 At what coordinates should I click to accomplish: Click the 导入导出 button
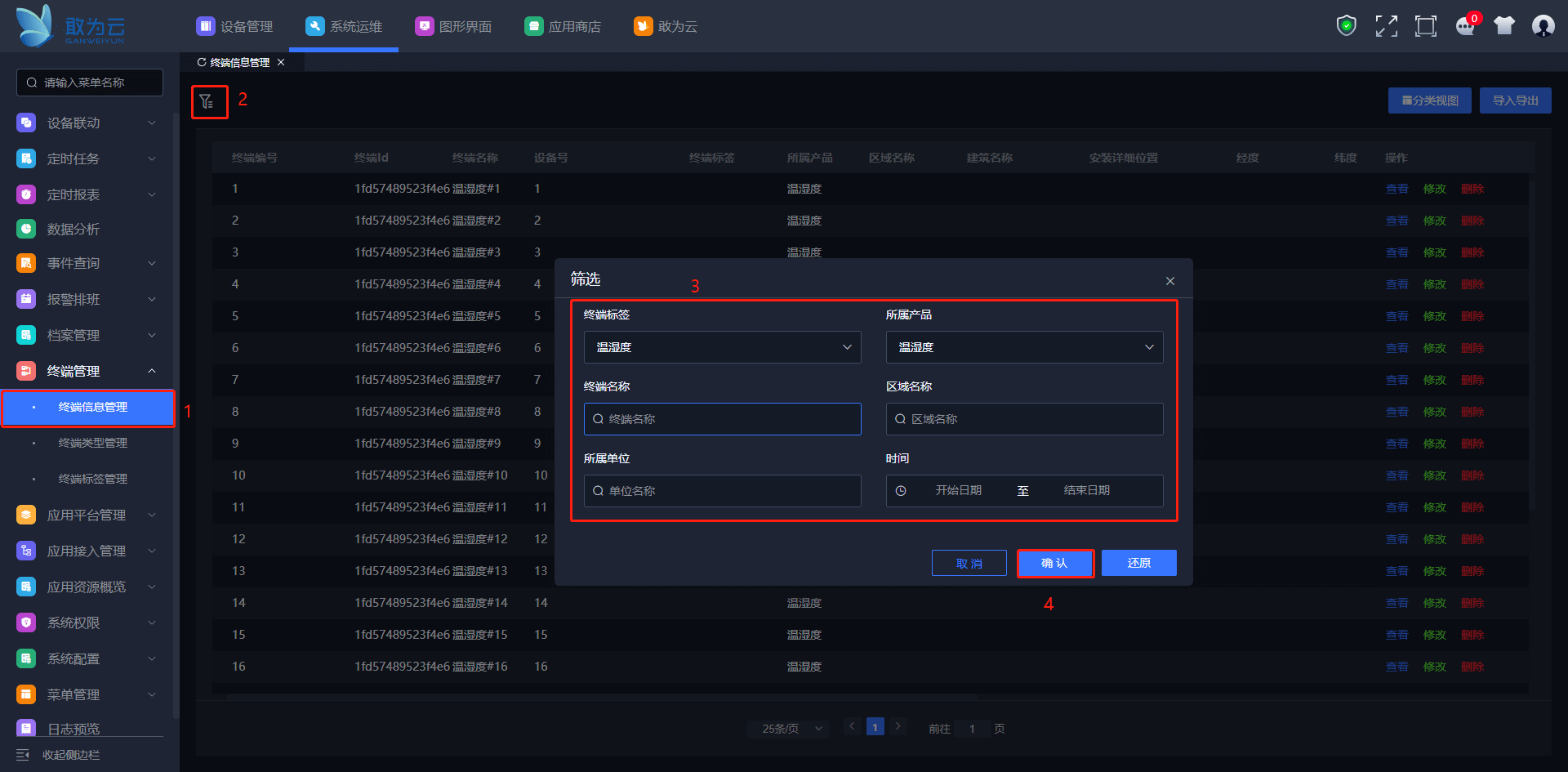[1515, 100]
